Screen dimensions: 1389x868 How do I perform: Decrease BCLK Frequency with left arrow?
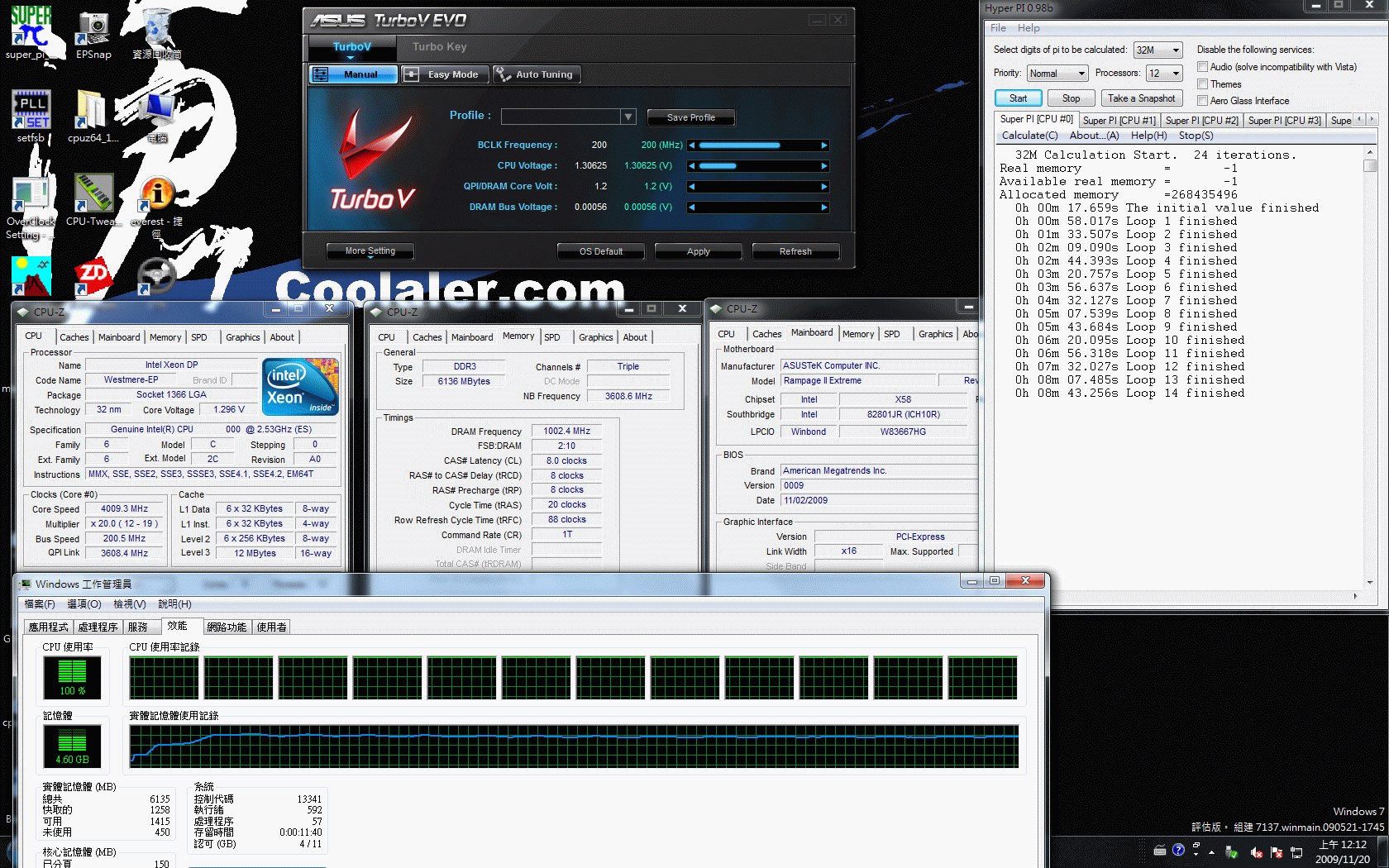pos(692,145)
